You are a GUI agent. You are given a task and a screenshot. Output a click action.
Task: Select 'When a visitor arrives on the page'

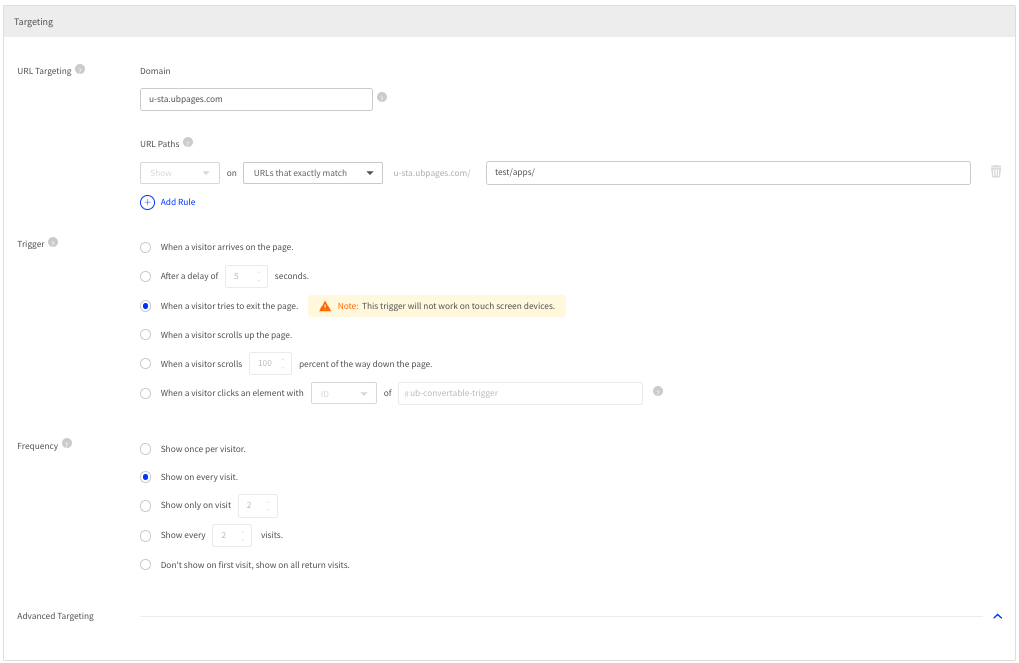[146, 247]
